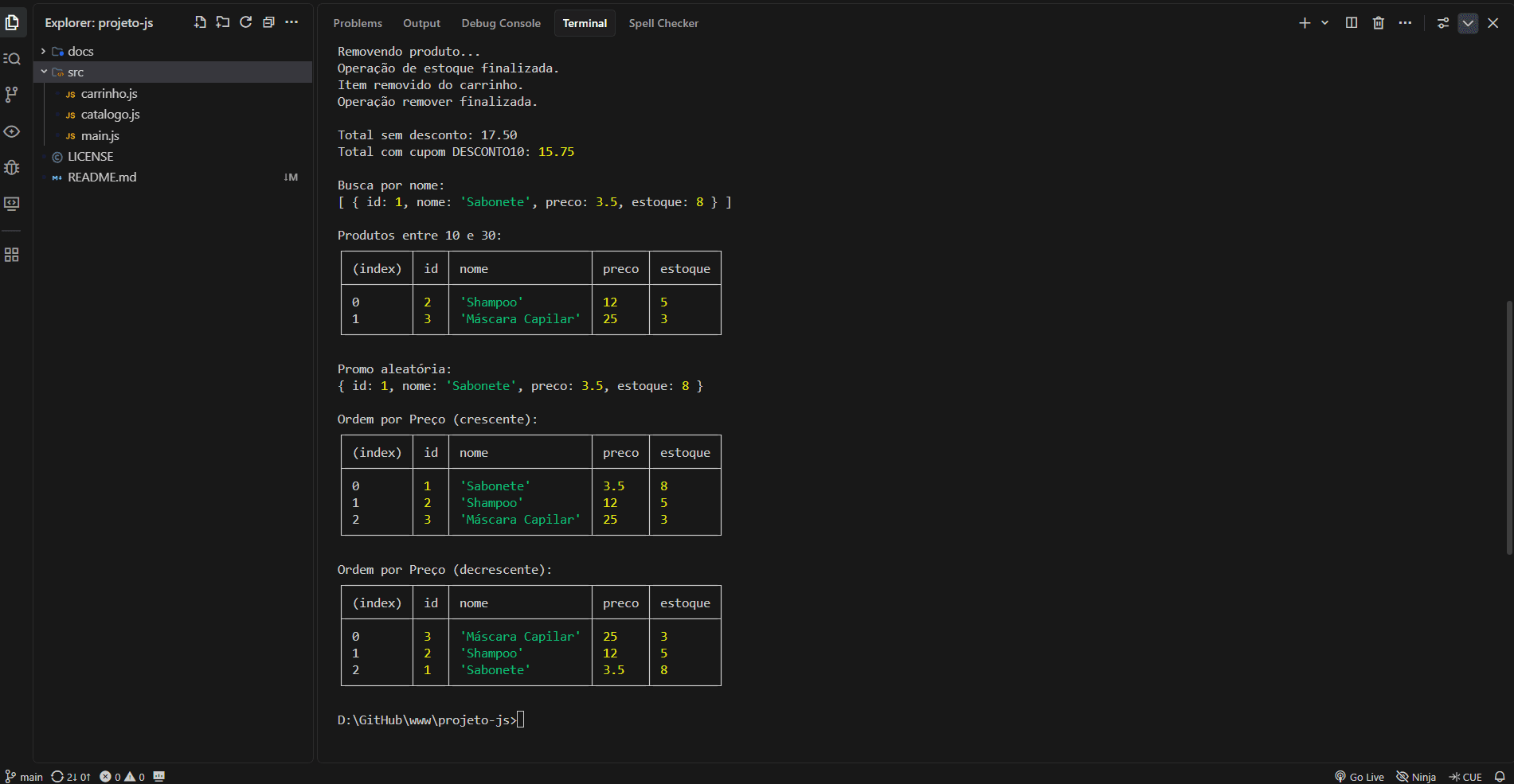The width and height of the screenshot is (1514, 784).
Task: Kill terminal with the trash icon
Action: tap(1378, 23)
